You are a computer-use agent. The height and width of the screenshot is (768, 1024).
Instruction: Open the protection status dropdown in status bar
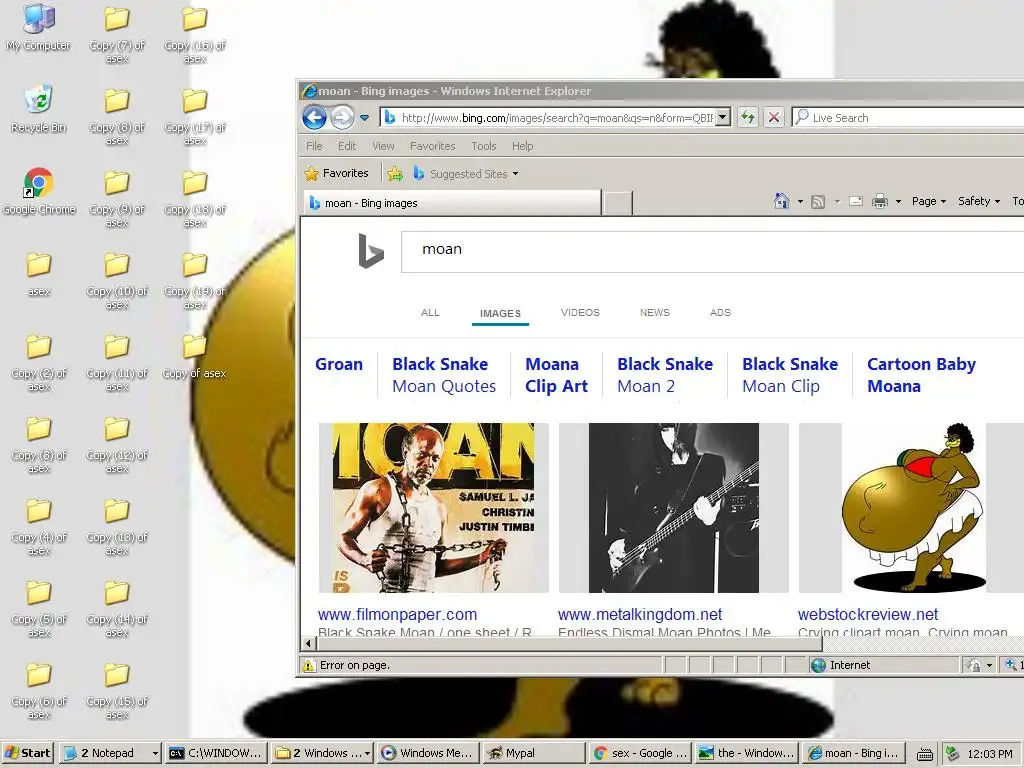[989, 665]
